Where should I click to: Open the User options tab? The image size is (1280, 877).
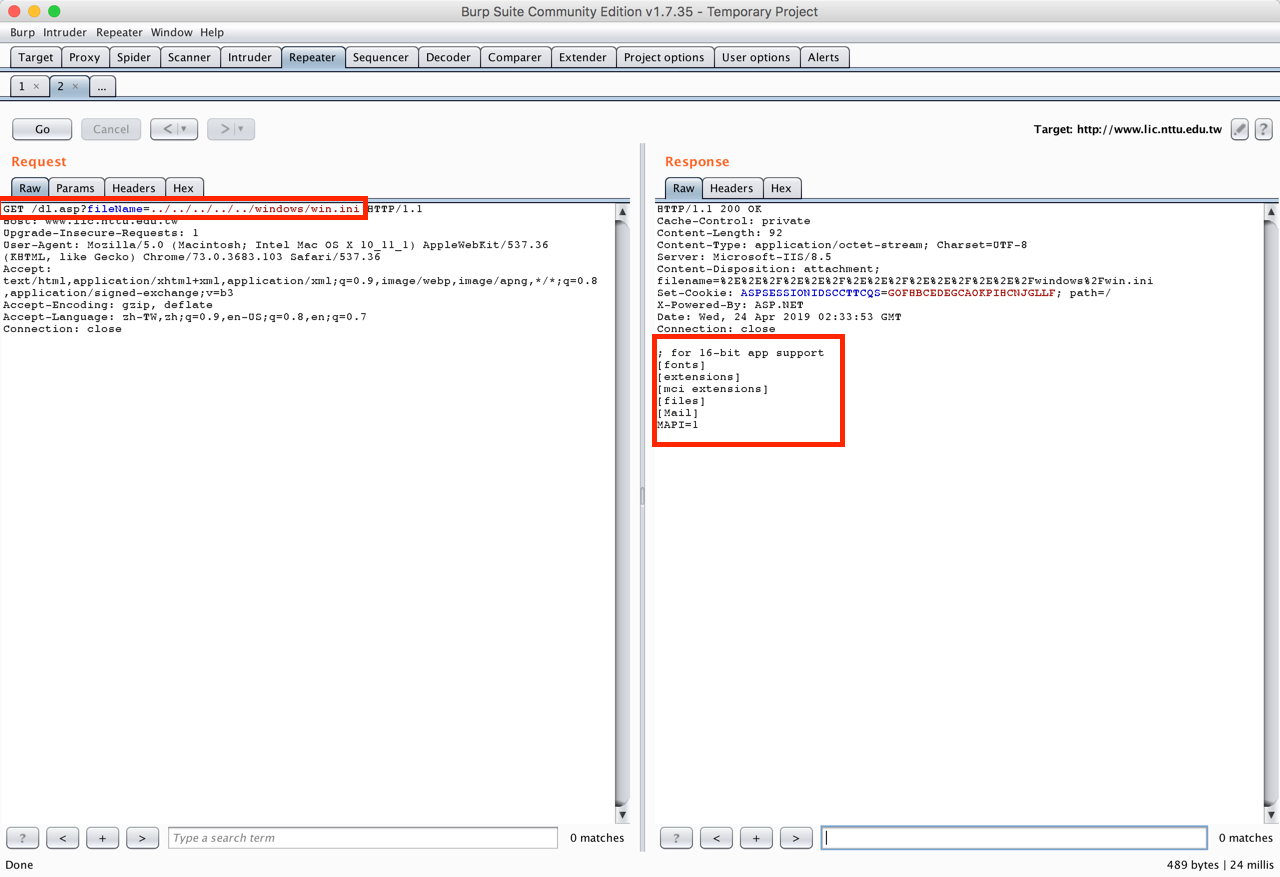coord(756,57)
